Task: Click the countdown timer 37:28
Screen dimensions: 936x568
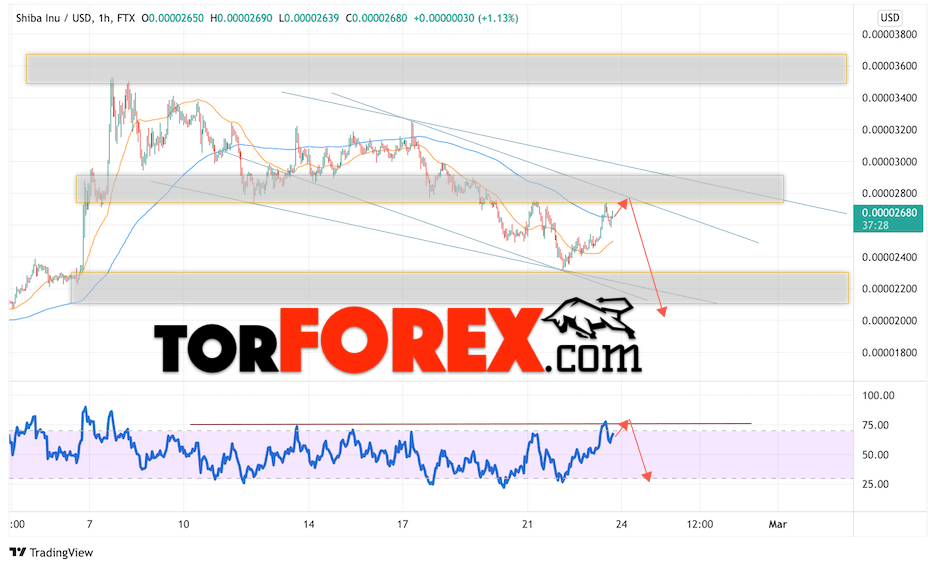Action: [x=875, y=226]
